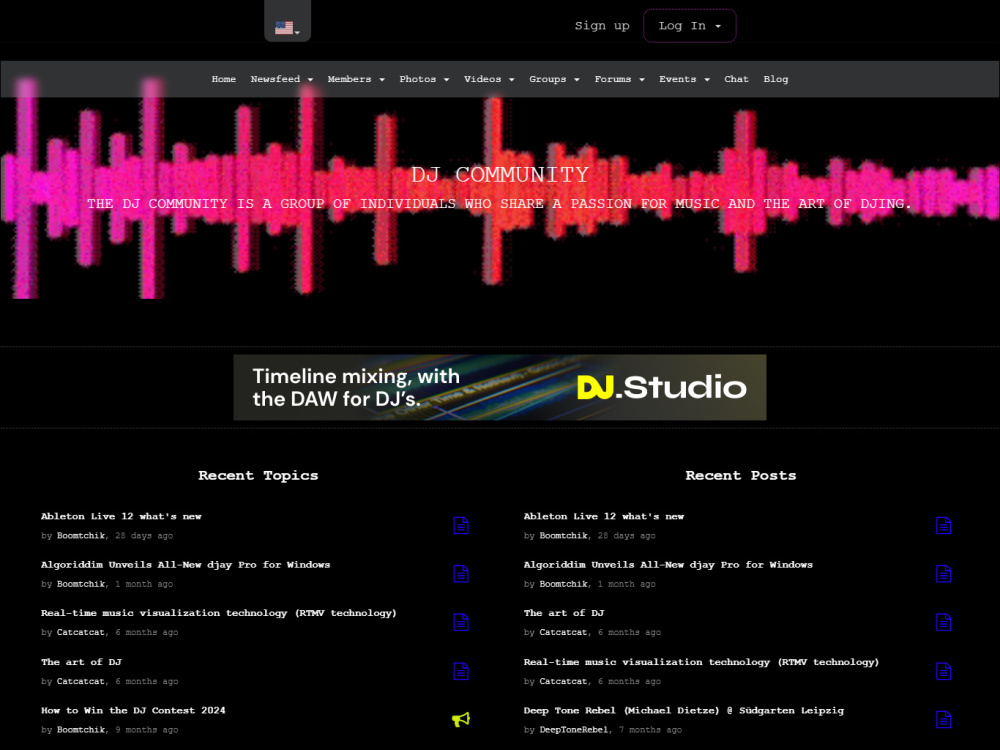The image size is (1000, 750).
Task: Open Recent Posts 'Real-time music visualization technology'
Action: (x=702, y=662)
